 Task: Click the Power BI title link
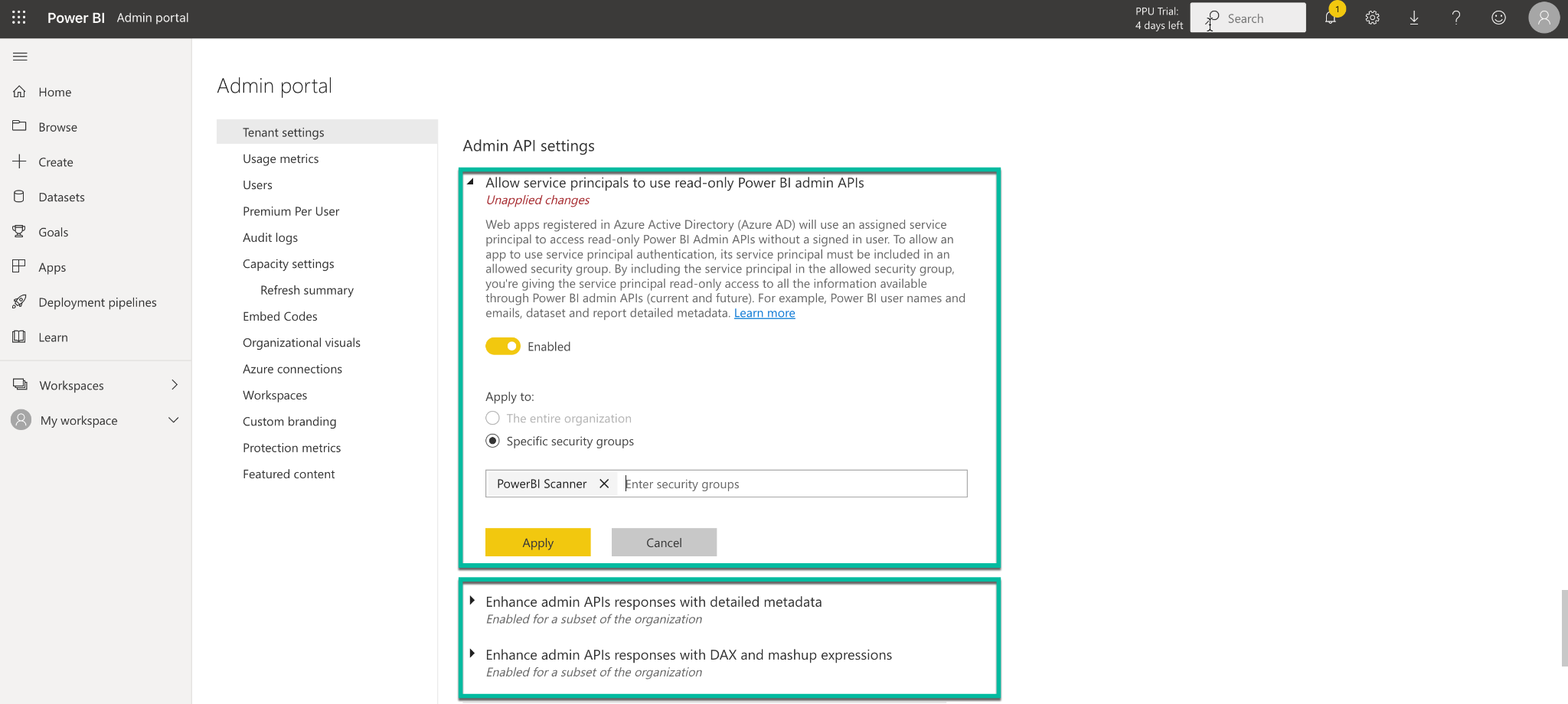(76, 18)
